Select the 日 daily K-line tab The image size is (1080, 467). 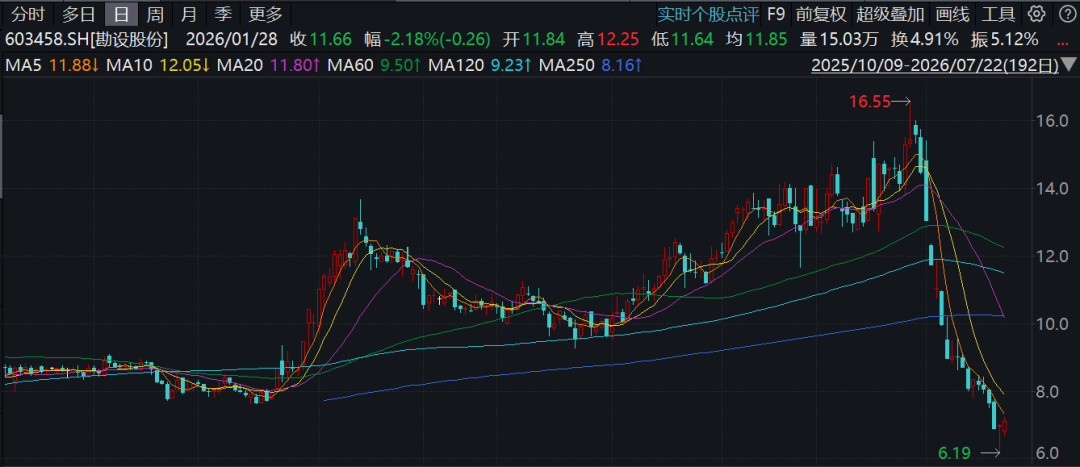pos(121,13)
